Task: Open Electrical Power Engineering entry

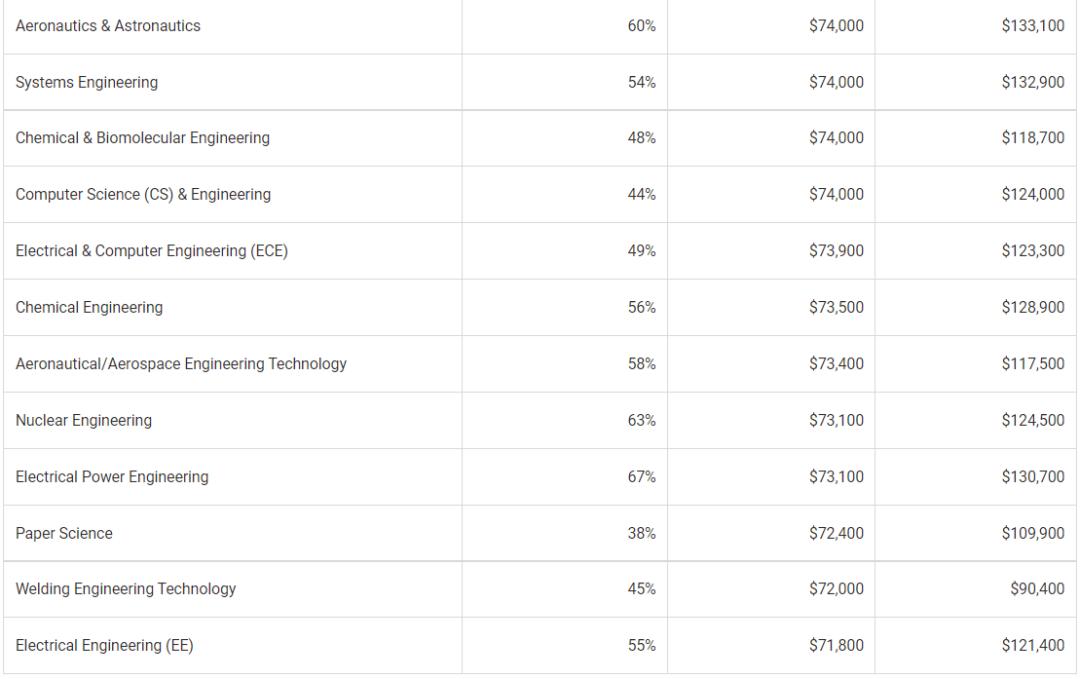Action: click(x=112, y=477)
